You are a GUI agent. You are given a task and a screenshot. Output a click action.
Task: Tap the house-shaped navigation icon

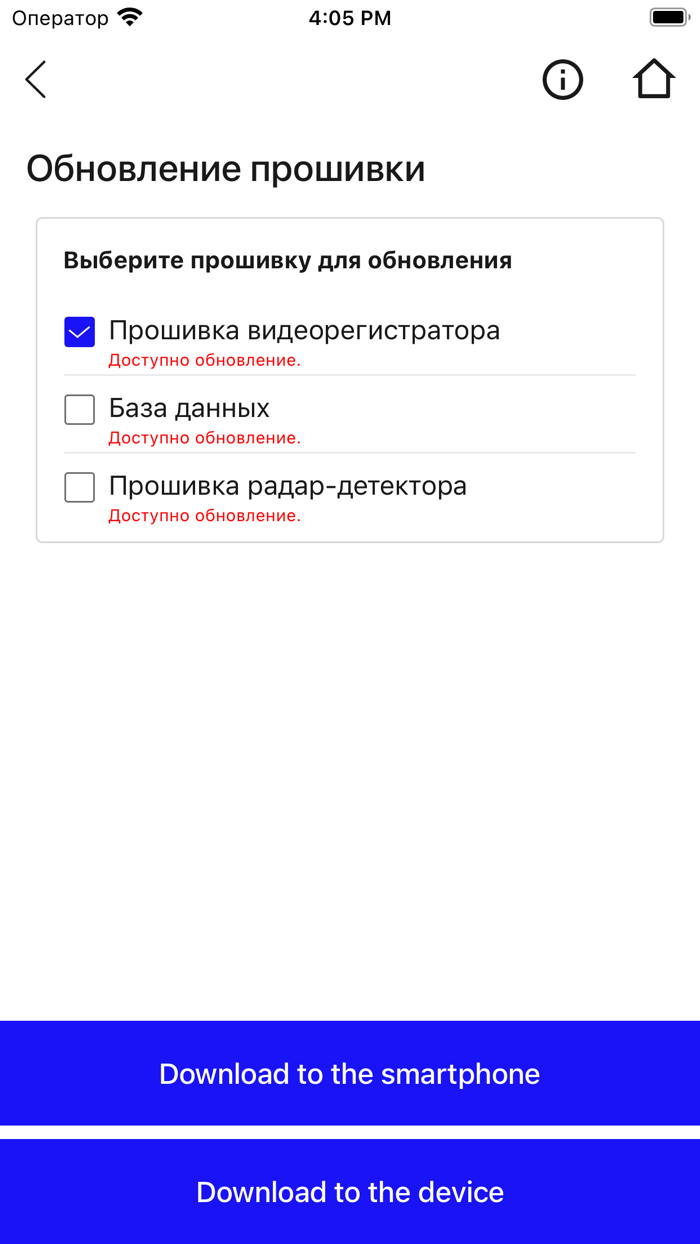point(654,78)
